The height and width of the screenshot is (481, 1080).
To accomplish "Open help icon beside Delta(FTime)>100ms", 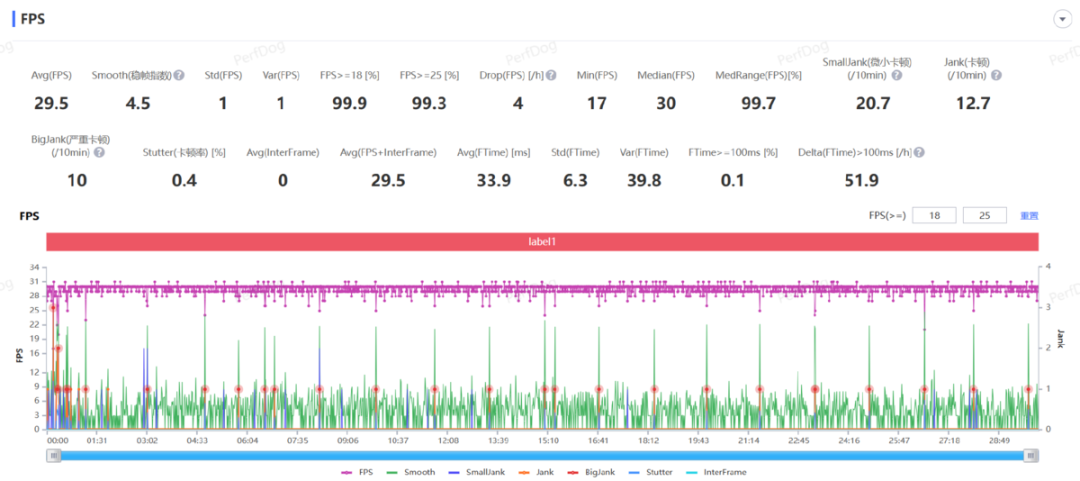I will 920,152.
